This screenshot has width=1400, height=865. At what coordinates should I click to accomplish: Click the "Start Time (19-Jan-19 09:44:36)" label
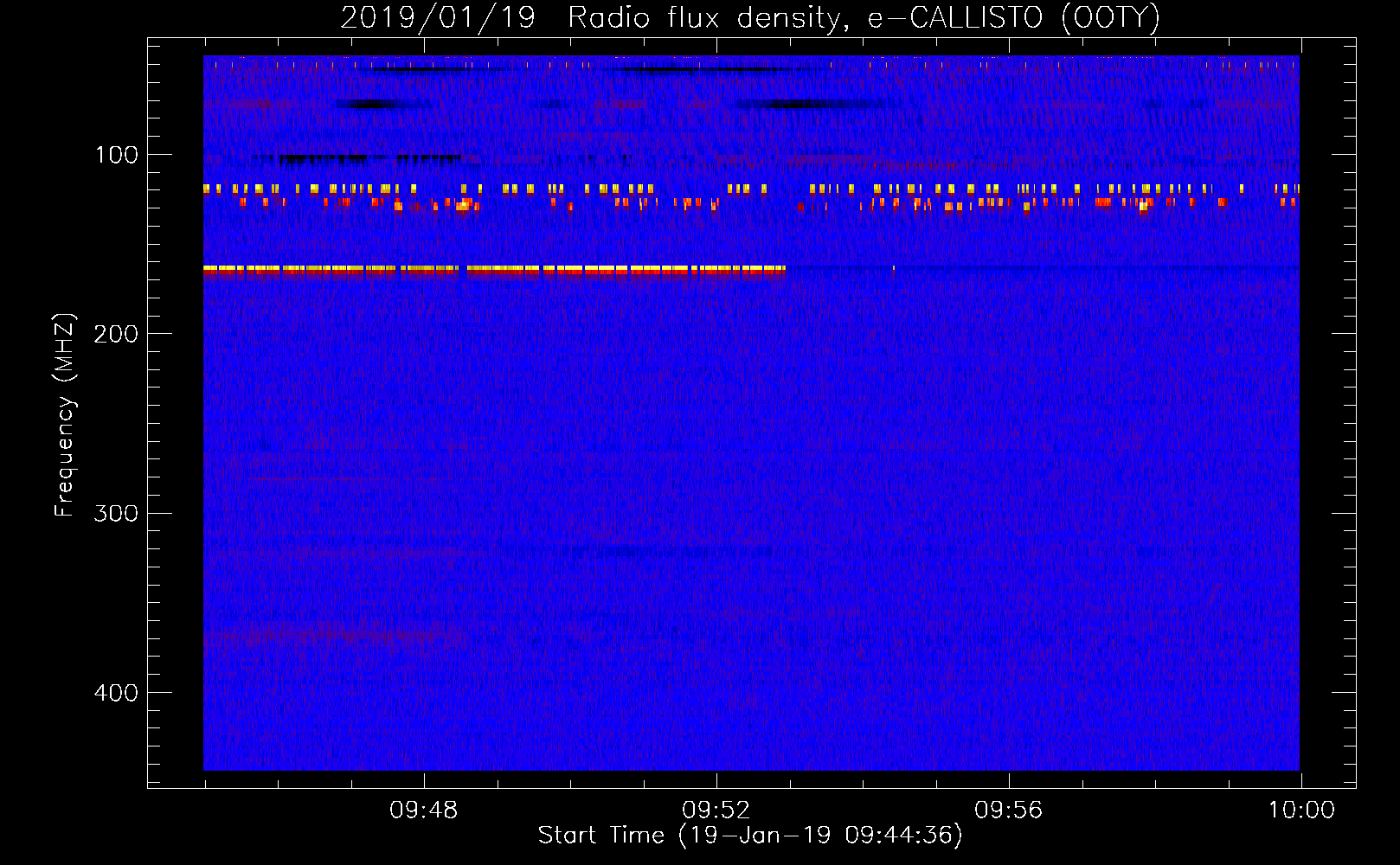click(750, 836)
